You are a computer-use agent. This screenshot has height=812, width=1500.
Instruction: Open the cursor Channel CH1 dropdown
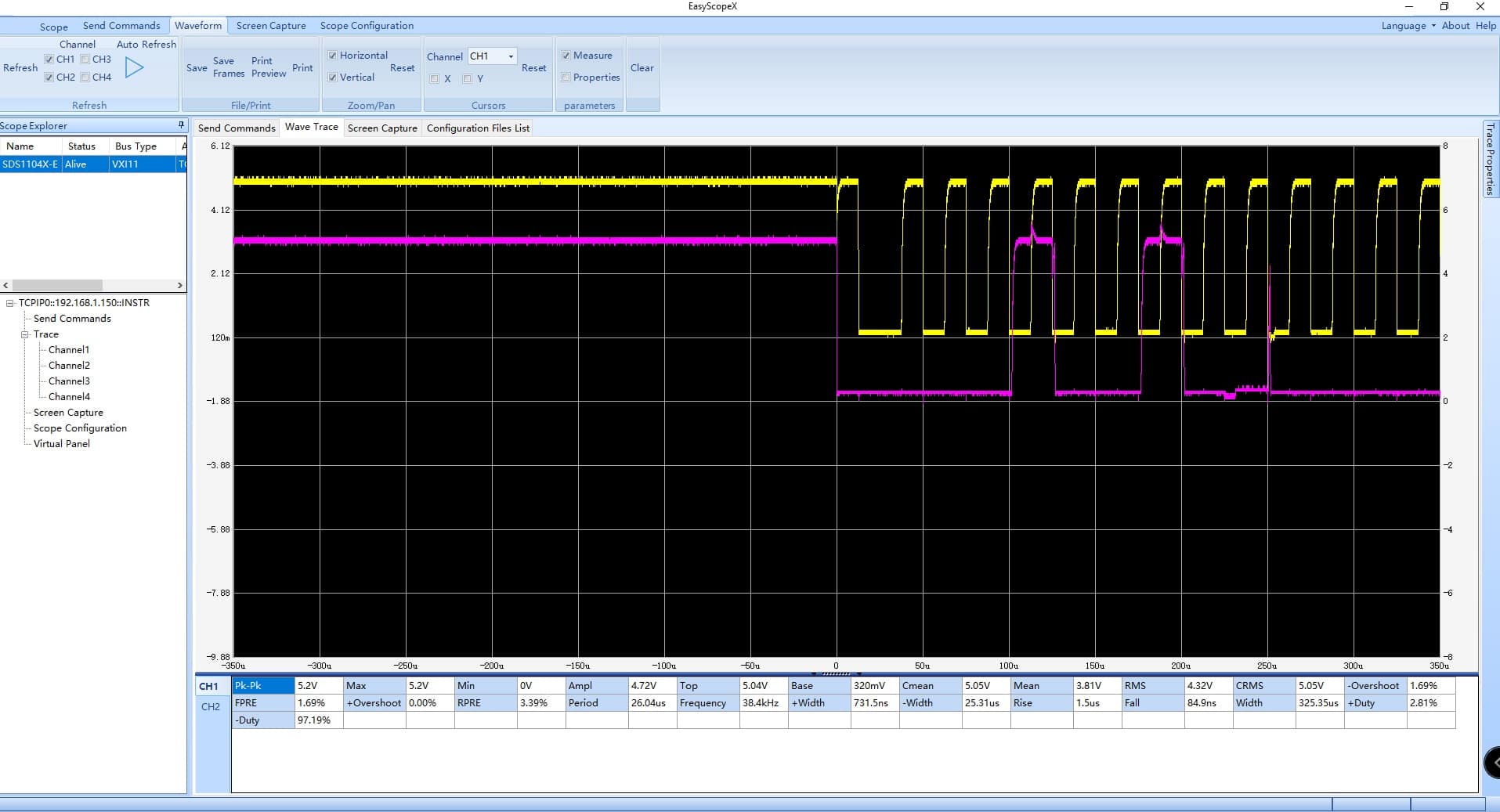point(511,56)
